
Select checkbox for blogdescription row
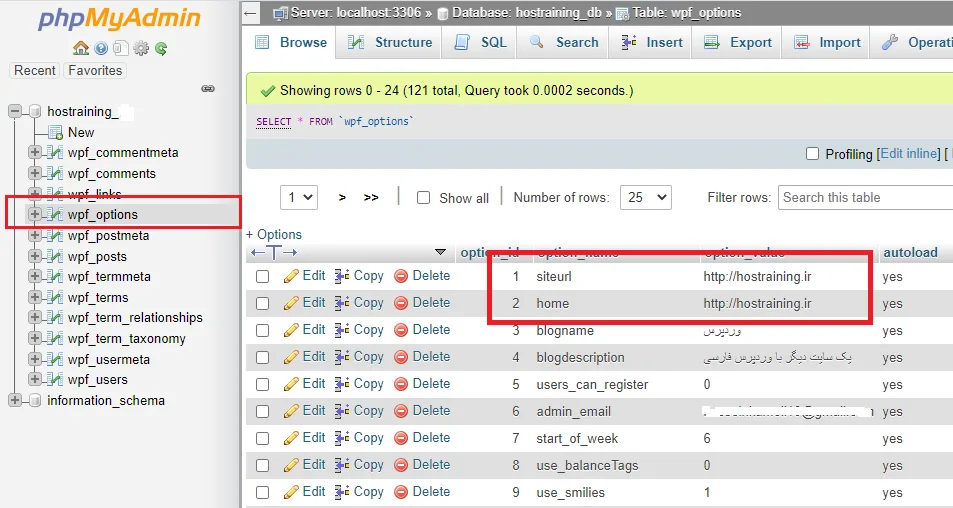coord(263,357)
